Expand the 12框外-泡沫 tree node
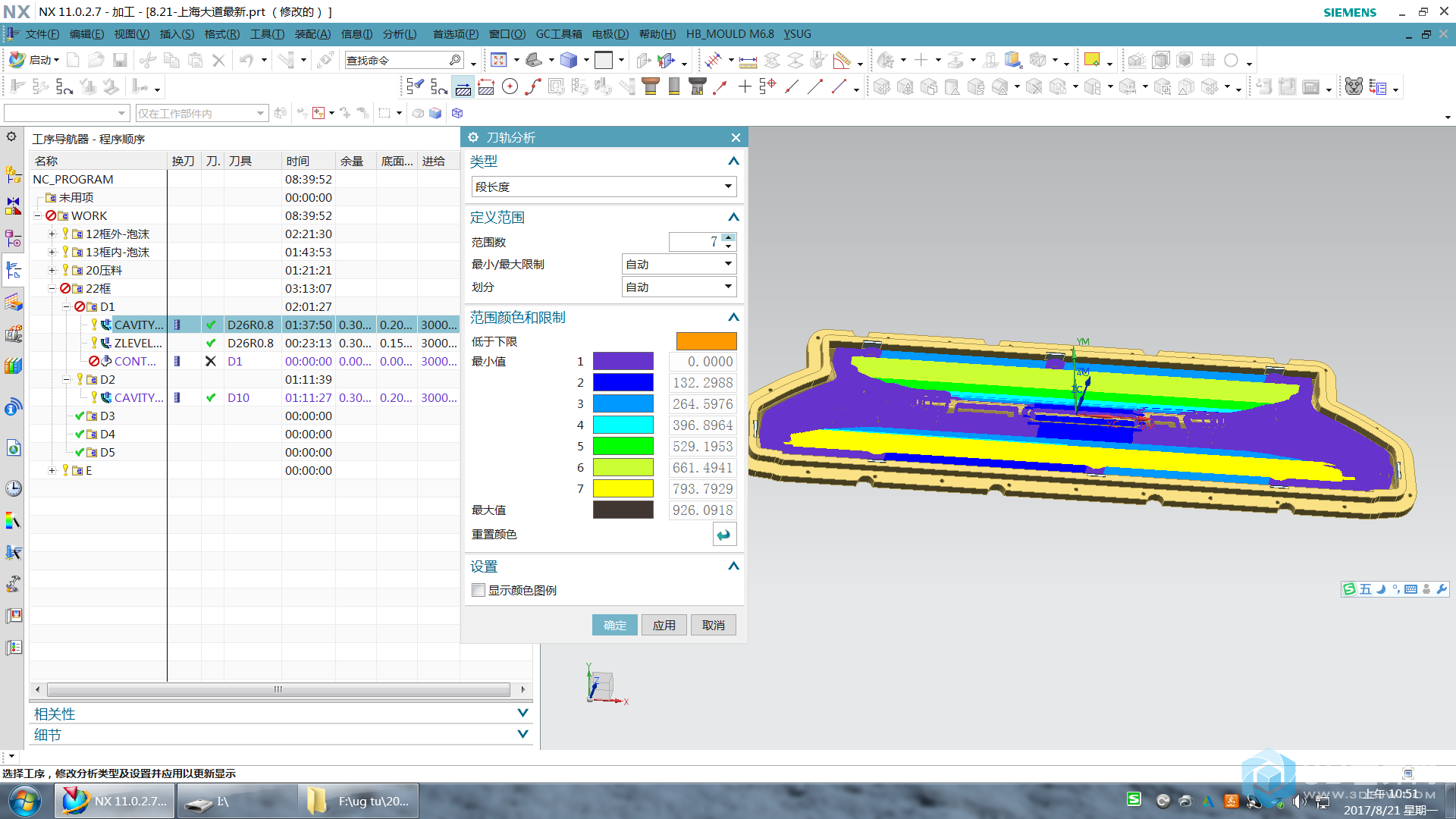1456x819 pixels. (52, 234)
